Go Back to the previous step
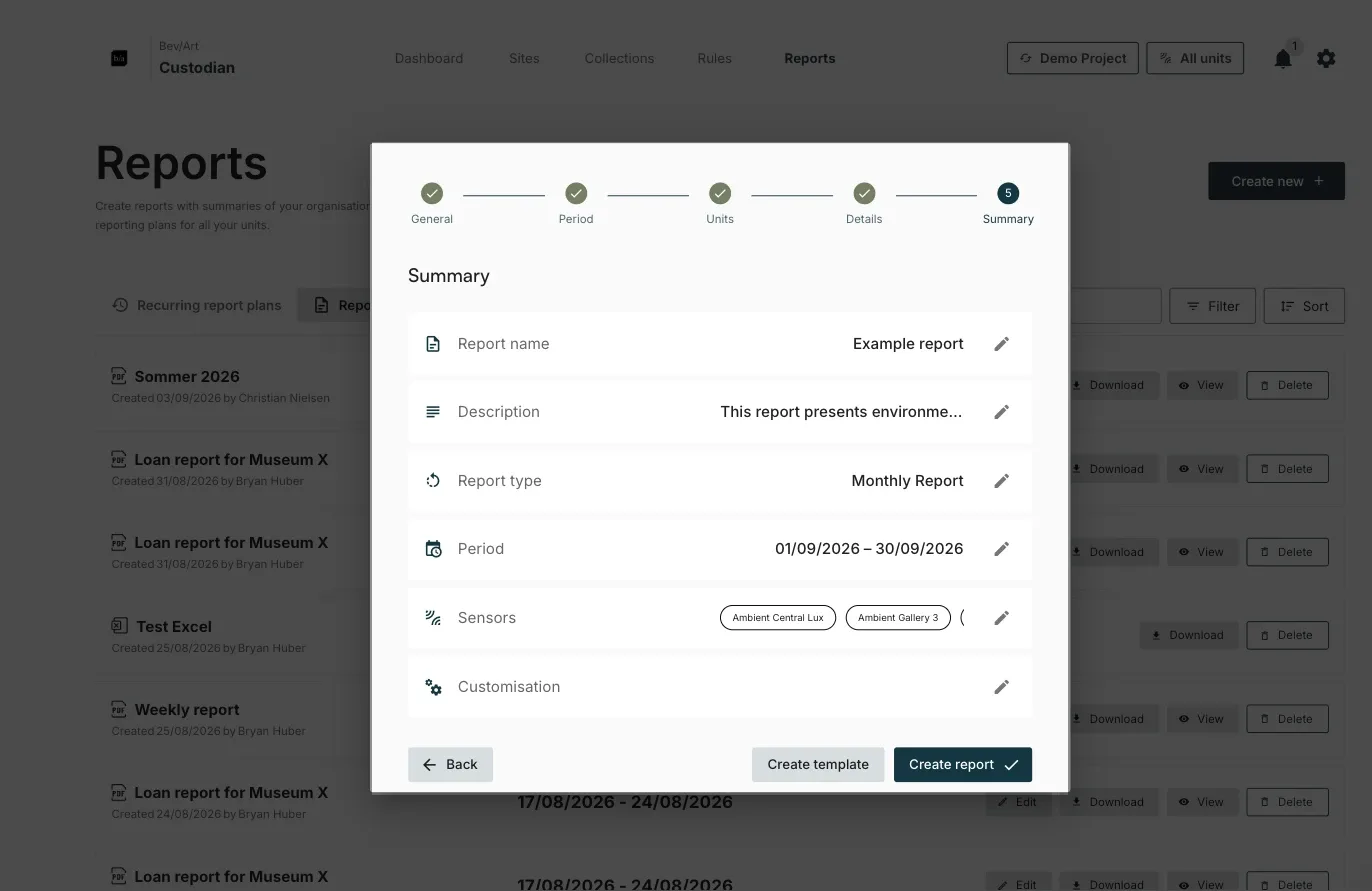Viewport: 1372px width, 891px height. (450, 764)
